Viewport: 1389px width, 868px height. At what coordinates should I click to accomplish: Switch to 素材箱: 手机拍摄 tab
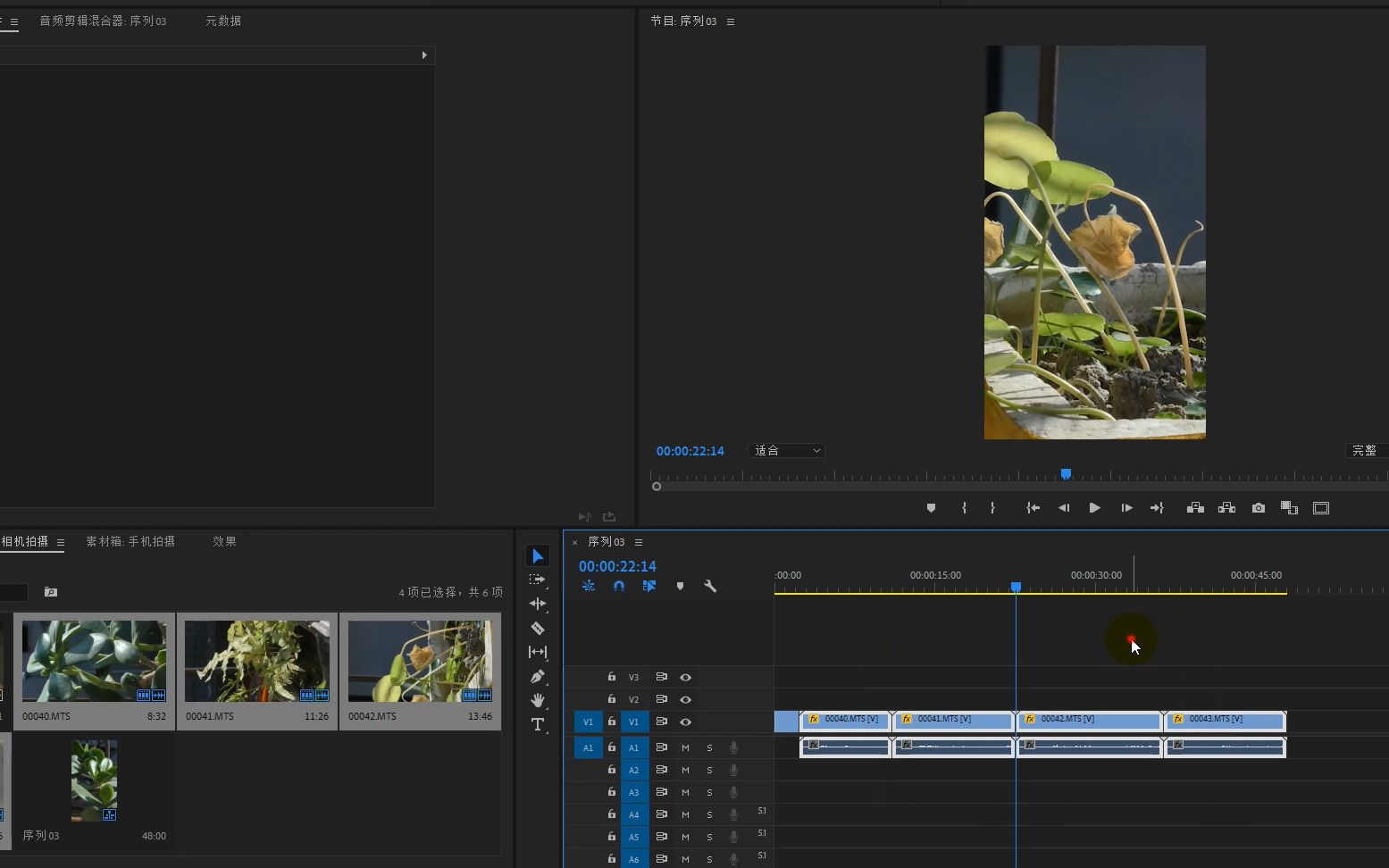130,541
